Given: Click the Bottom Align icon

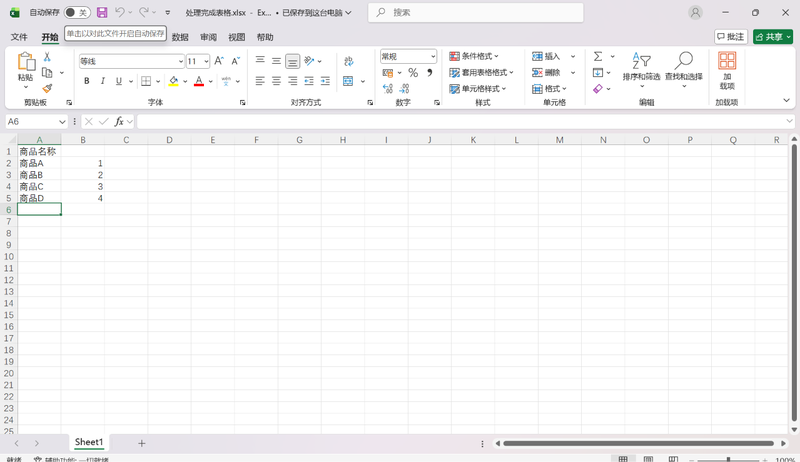Looking at the screenshot, I should 292,61.
